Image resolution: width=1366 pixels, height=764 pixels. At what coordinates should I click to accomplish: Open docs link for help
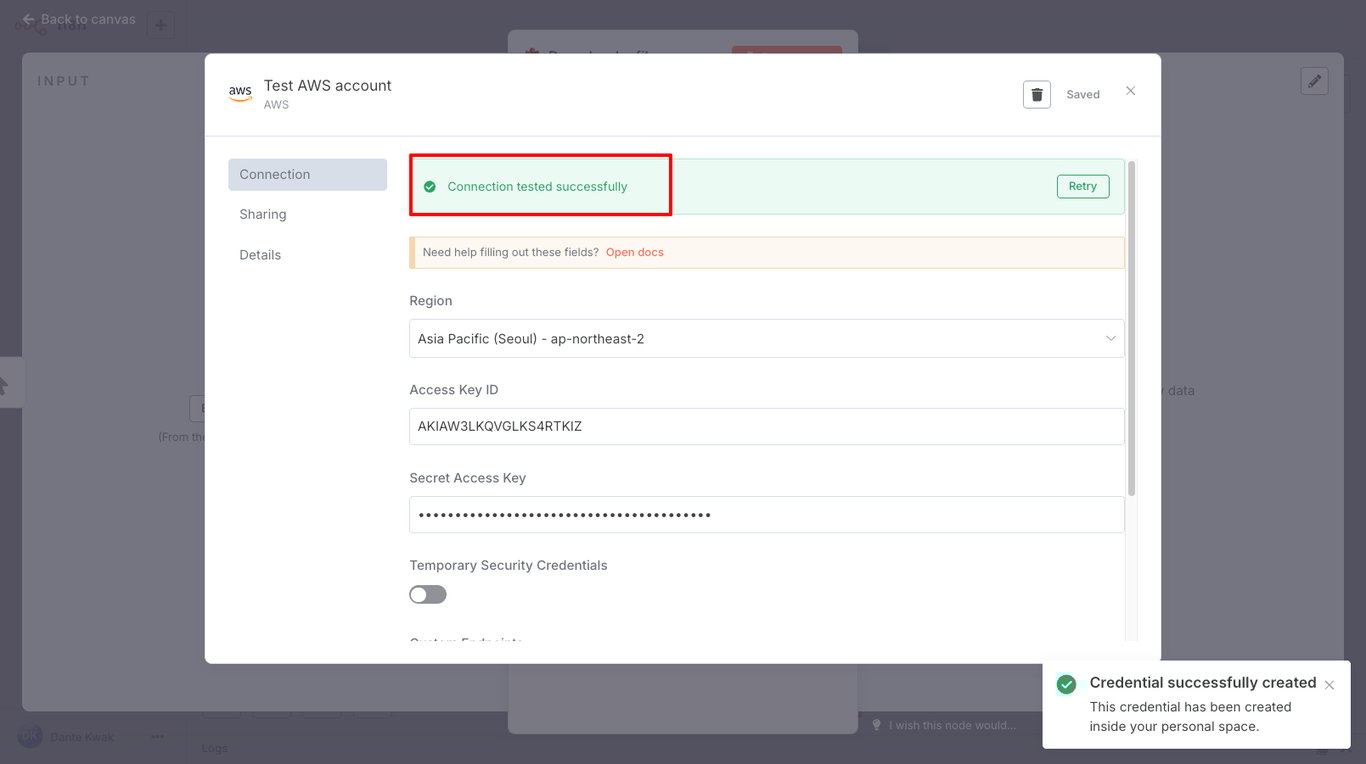[635, 252]
